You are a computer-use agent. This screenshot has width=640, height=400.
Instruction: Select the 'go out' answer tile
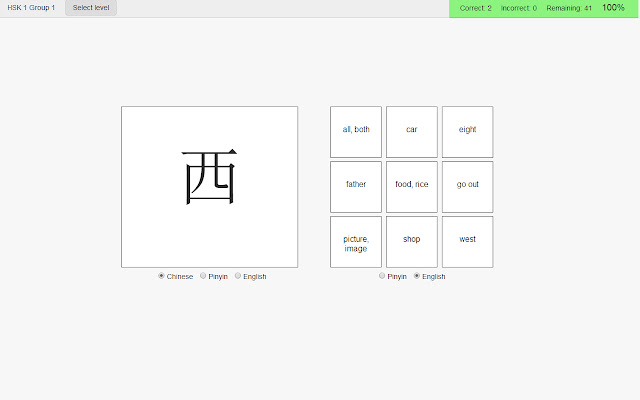tap(467, 187)
